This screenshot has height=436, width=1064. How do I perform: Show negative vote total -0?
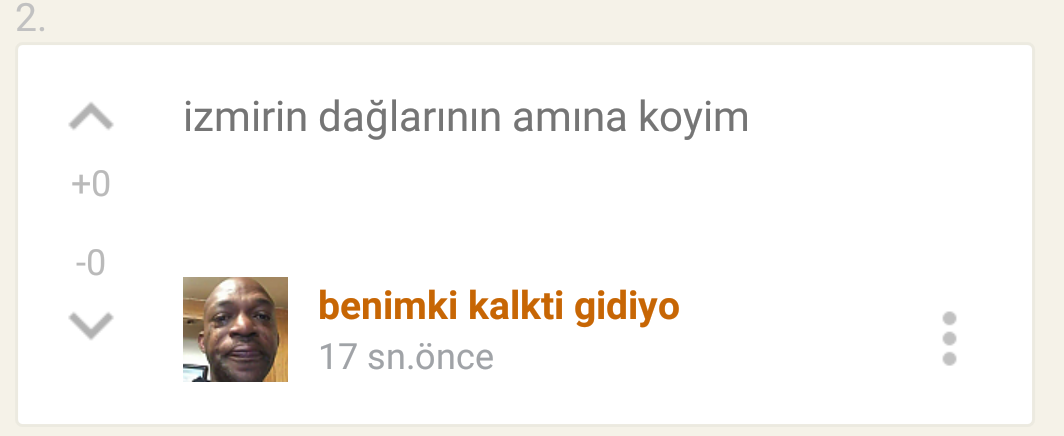point(91,263)
